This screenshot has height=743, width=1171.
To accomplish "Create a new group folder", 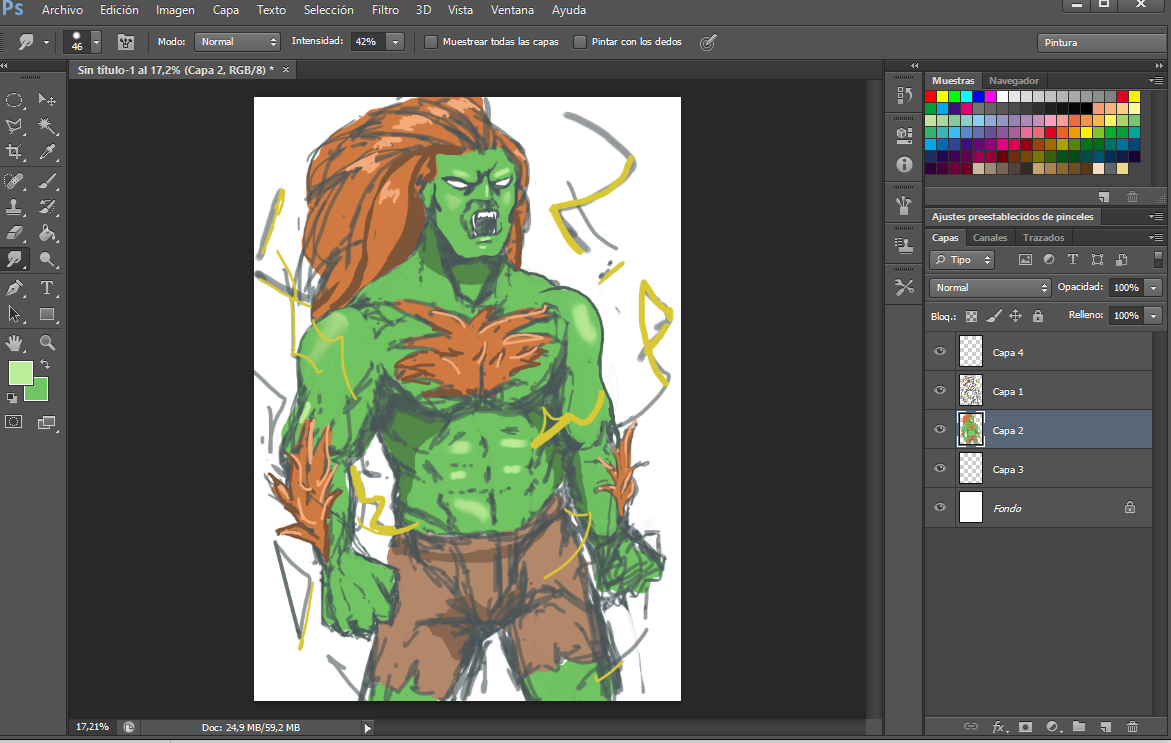I will (1079, 727).
